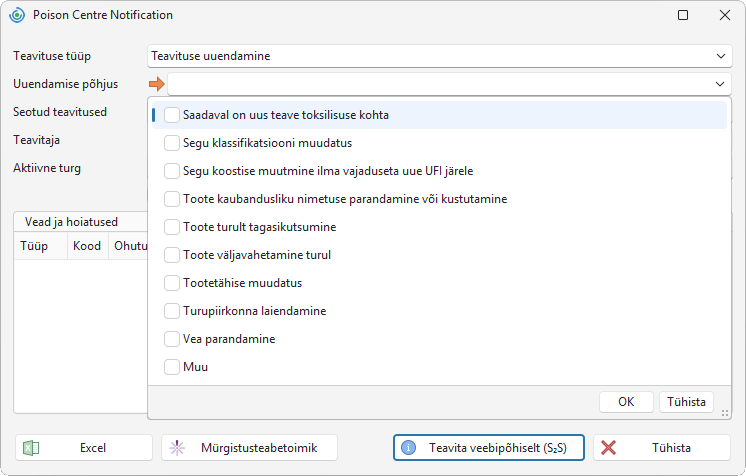Click the Excel button
Image resolution: width=746 pixels, height=476 pixels.
[84, 448]
